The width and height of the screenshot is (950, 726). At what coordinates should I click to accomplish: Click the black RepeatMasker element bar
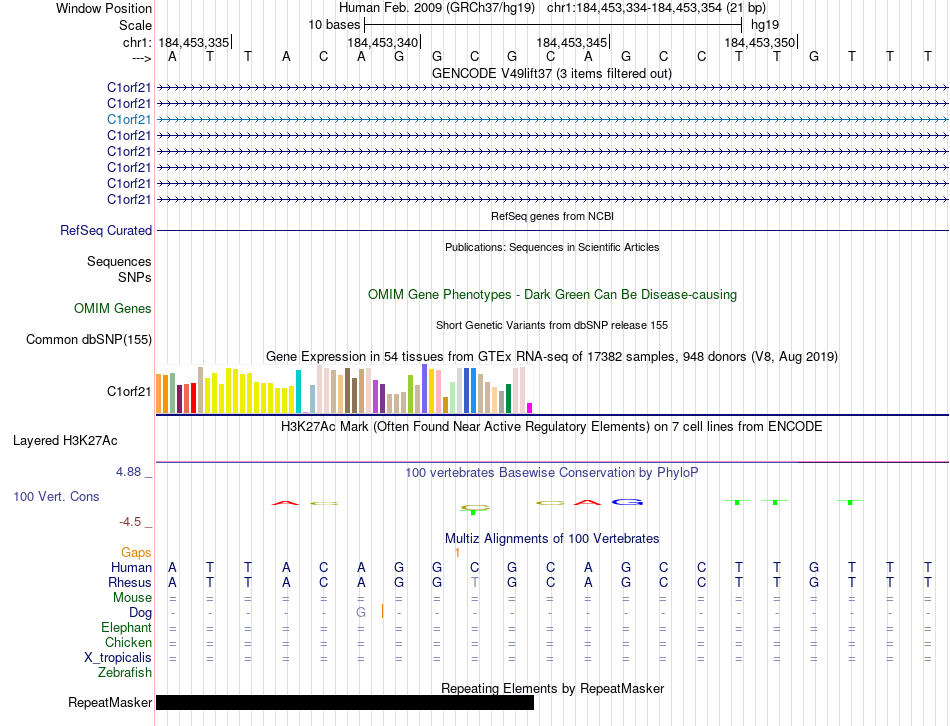(x=344, y=702)
